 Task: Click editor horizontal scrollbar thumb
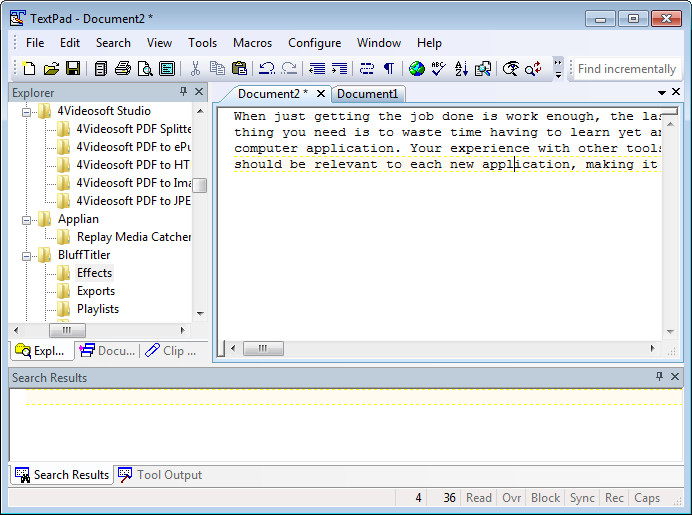point(263,349)
